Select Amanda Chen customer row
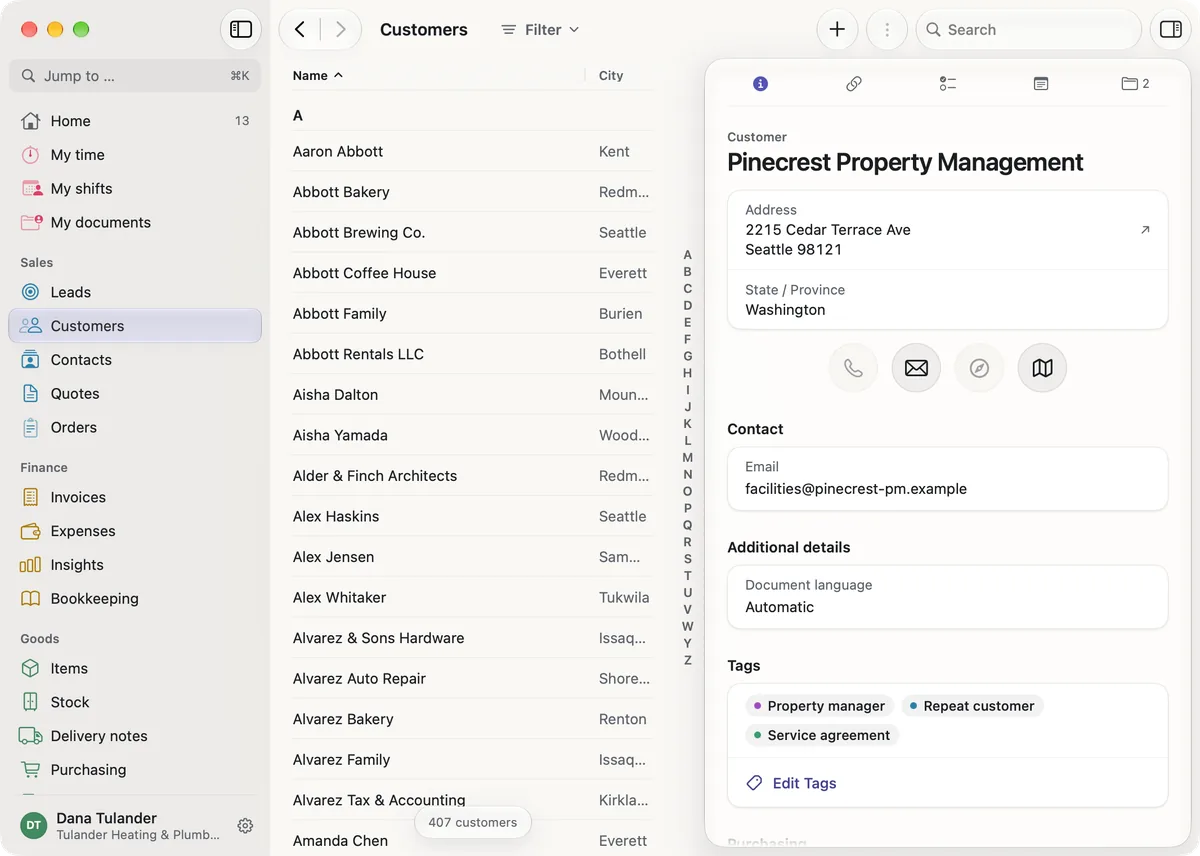The image size is (1200, 856). click(472, 841)
